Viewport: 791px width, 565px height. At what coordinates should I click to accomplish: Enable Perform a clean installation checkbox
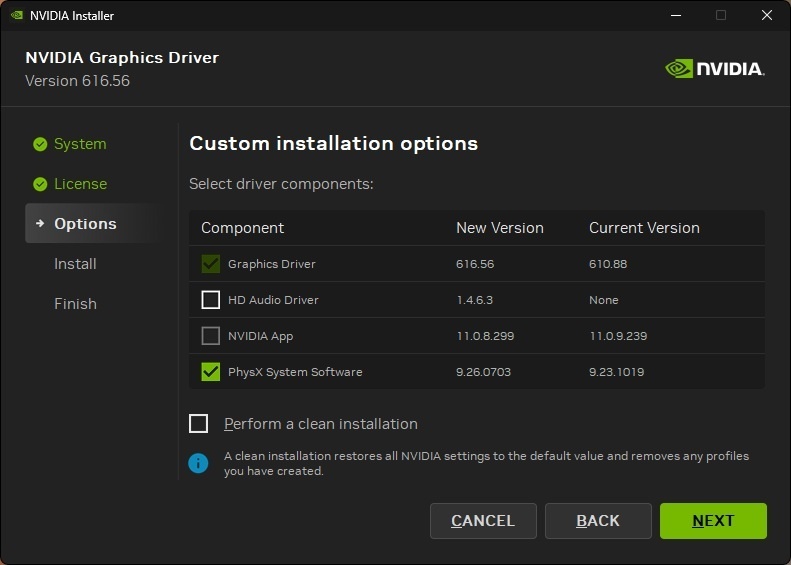[x=198, y=424]
